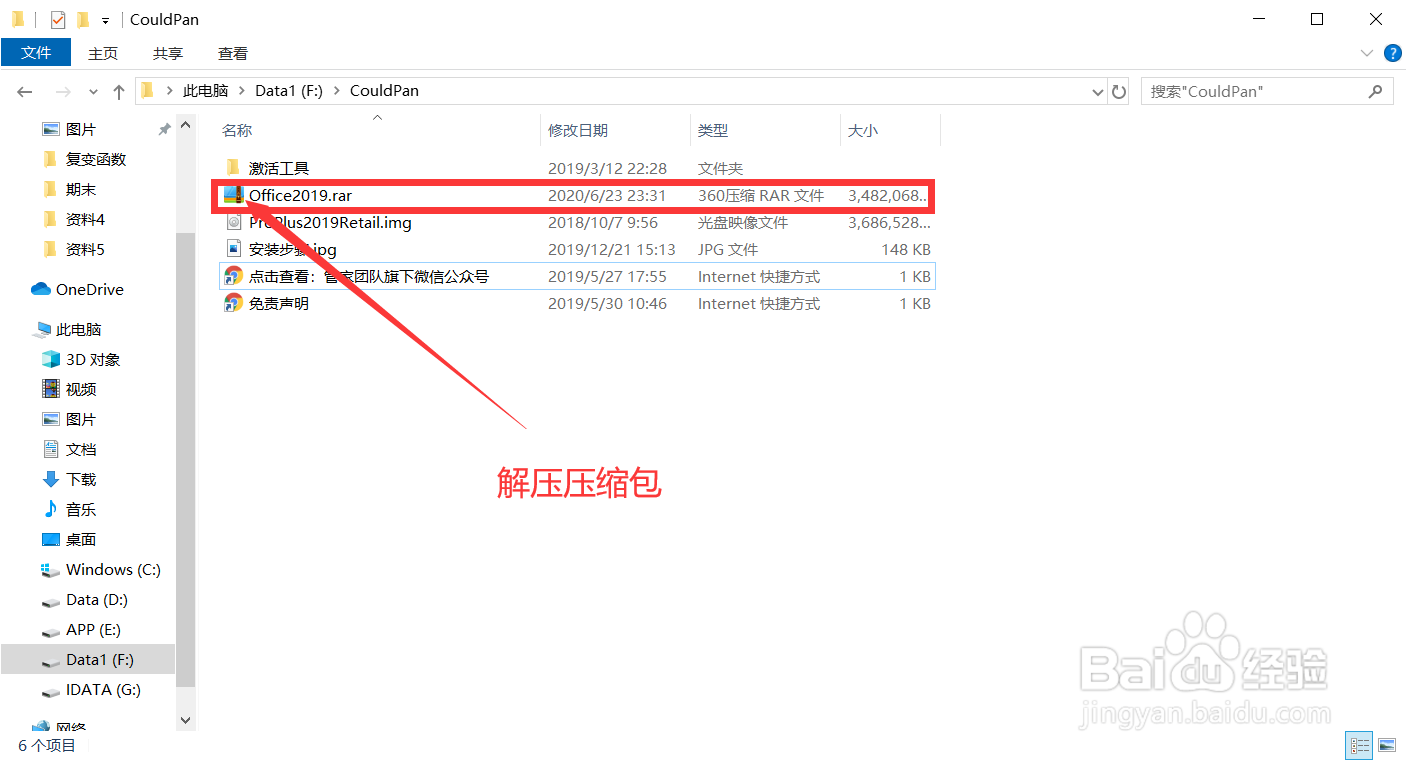Open Data (D:) drive
The width and height of the screenshot is (1407, 761).
point(97,599)
